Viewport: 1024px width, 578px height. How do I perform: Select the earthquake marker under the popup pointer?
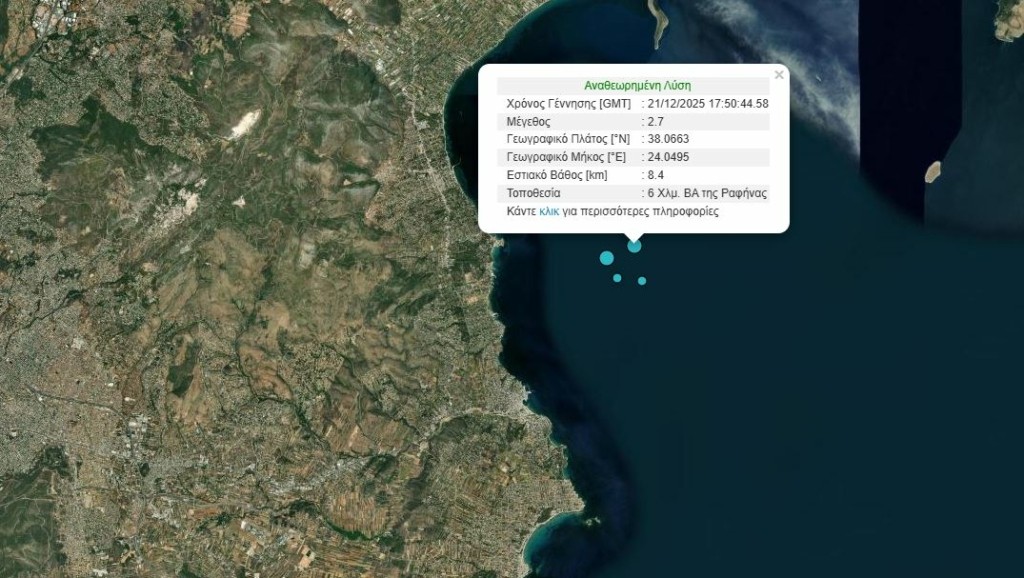click(634, 246)
